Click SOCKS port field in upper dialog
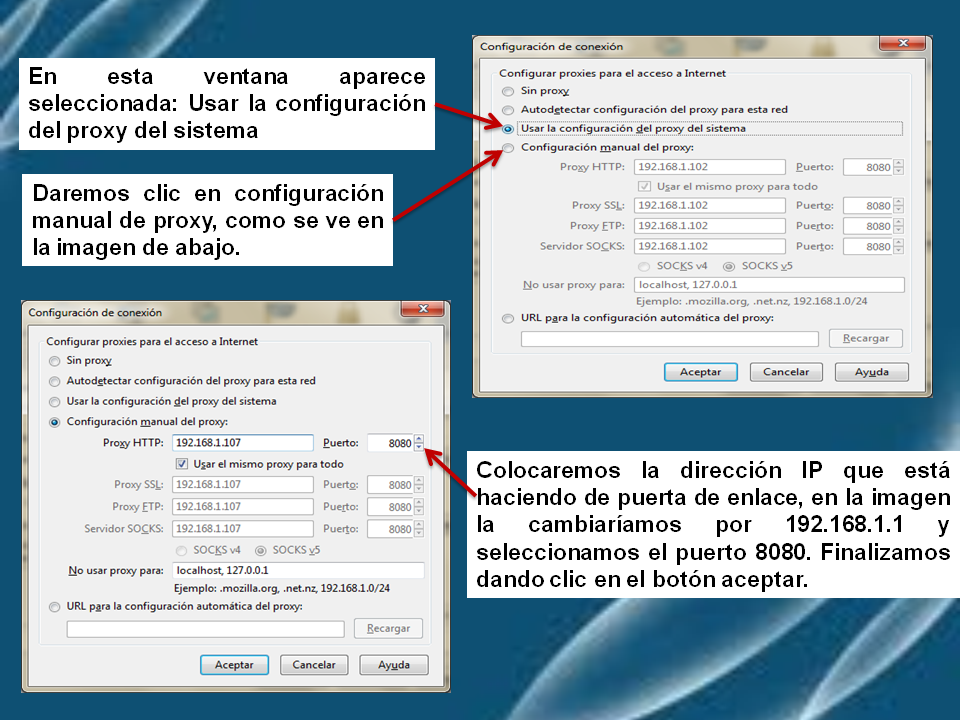960x720 pixels. (x=868, y=246)
